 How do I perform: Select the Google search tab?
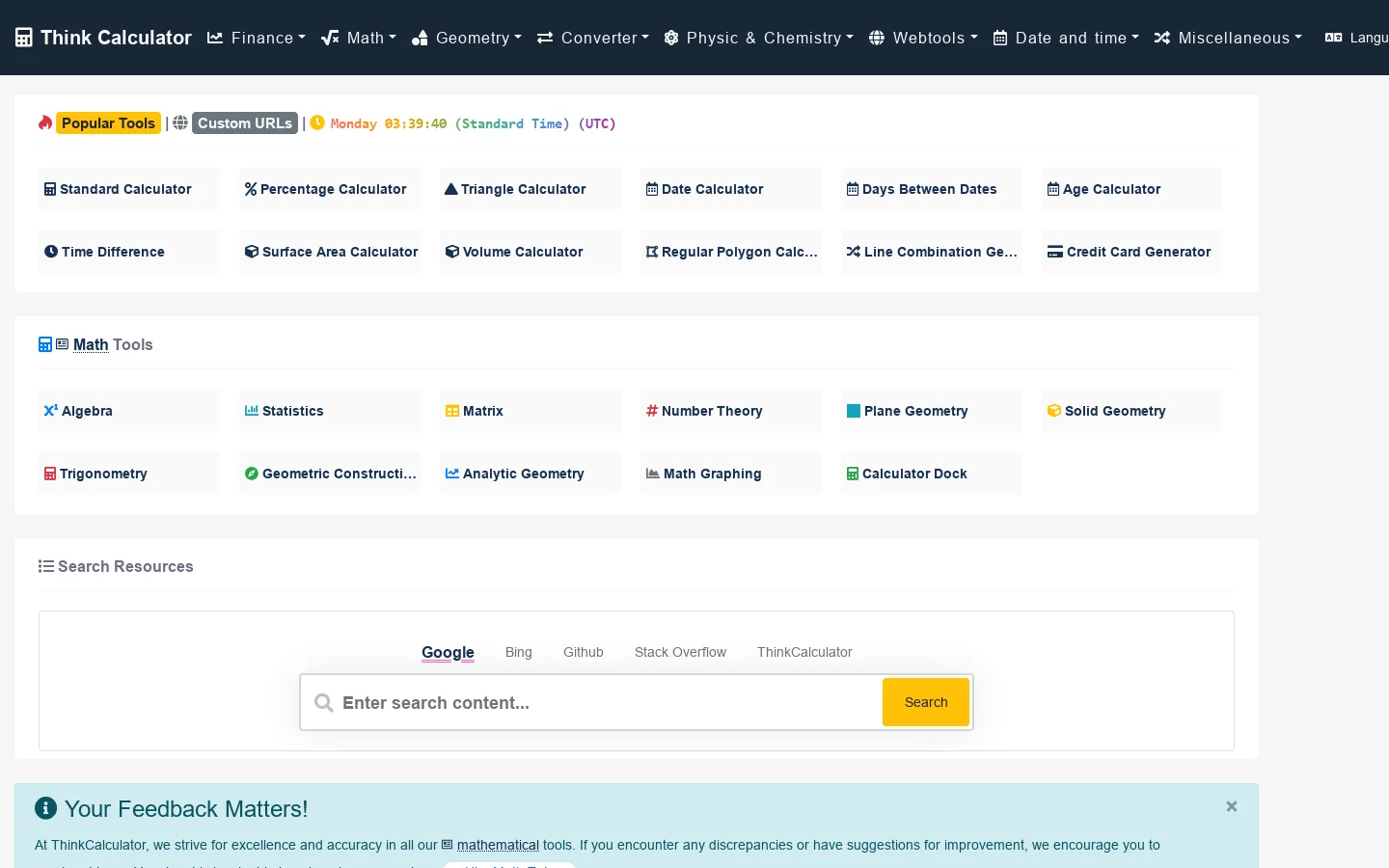pos(448,652)
